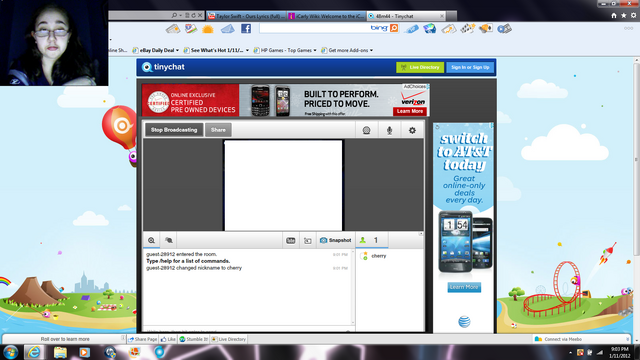Open the Tinychat gear settings

412,130
